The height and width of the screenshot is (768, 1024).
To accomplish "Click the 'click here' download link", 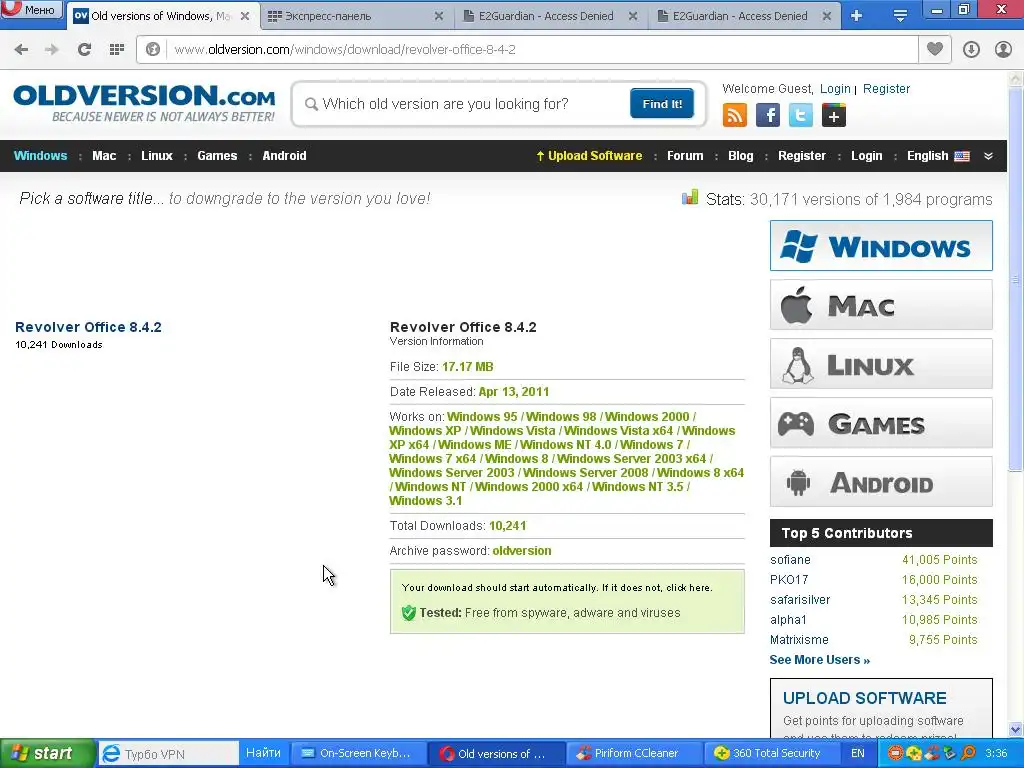I will (688, 588).
